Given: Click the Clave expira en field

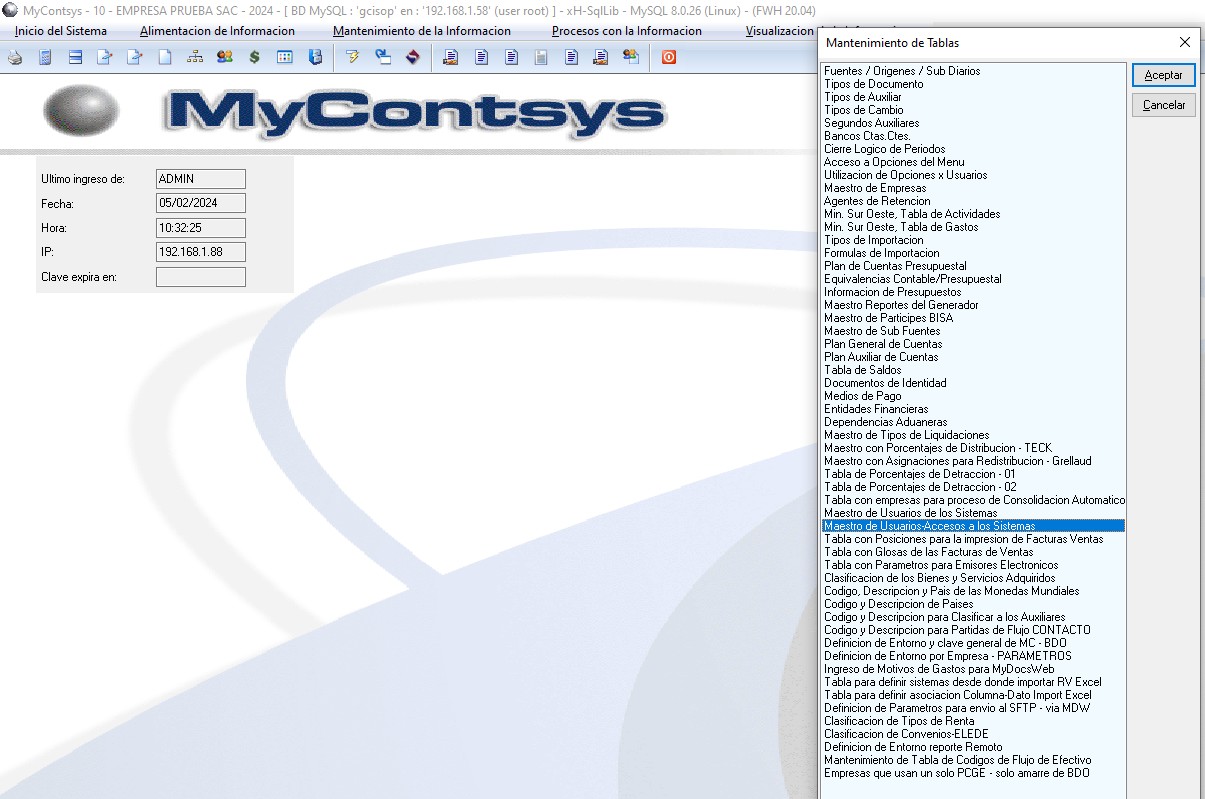Looking at the screenshot, I should point(200,277).
